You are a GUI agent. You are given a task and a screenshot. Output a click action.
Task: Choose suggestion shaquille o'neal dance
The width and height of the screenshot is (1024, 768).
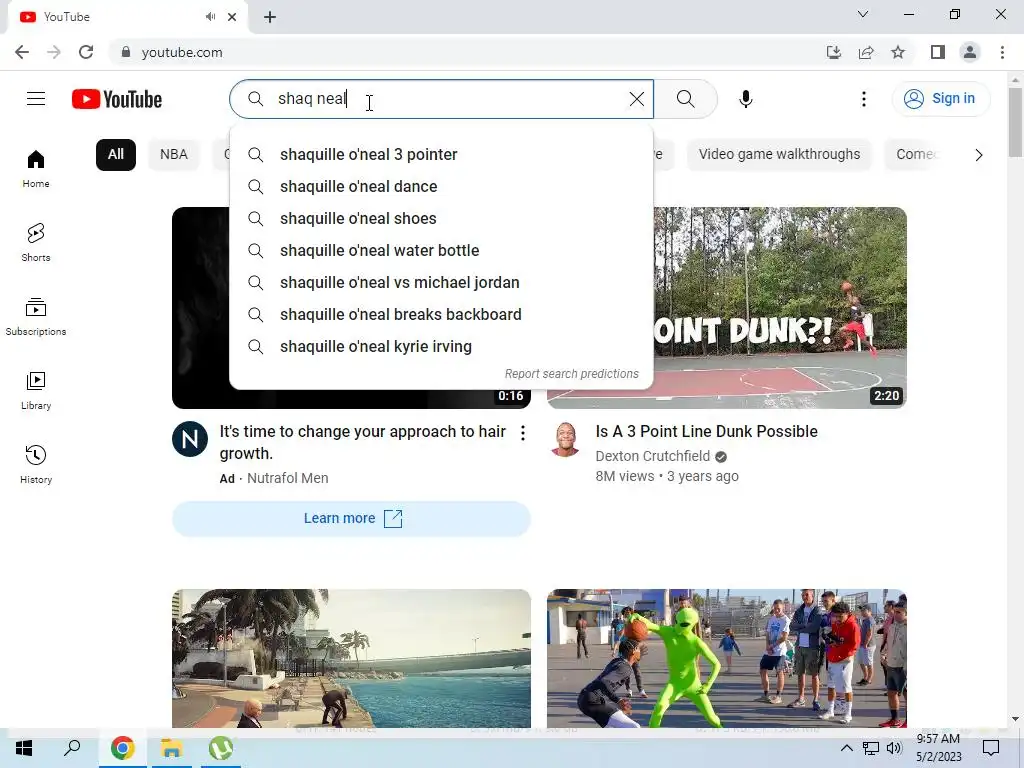coord(441,187)
